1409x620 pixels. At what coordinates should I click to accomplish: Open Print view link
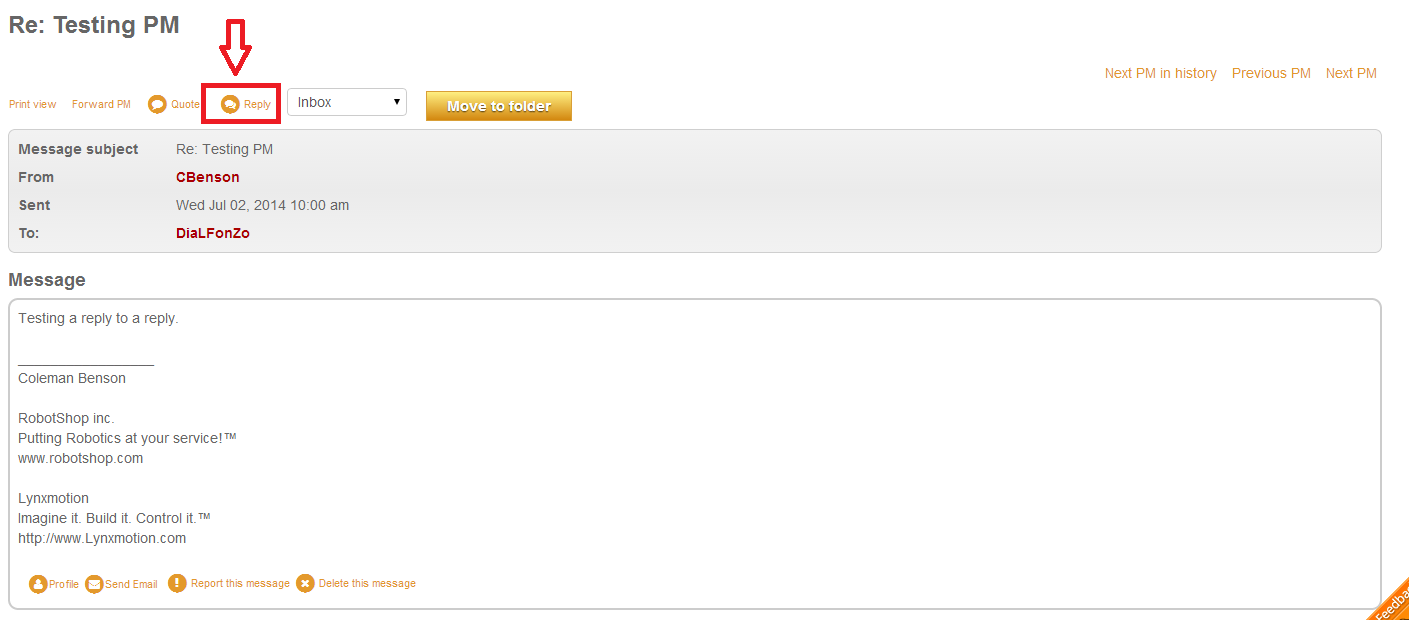pyautogui.click(x=33, y=104)
